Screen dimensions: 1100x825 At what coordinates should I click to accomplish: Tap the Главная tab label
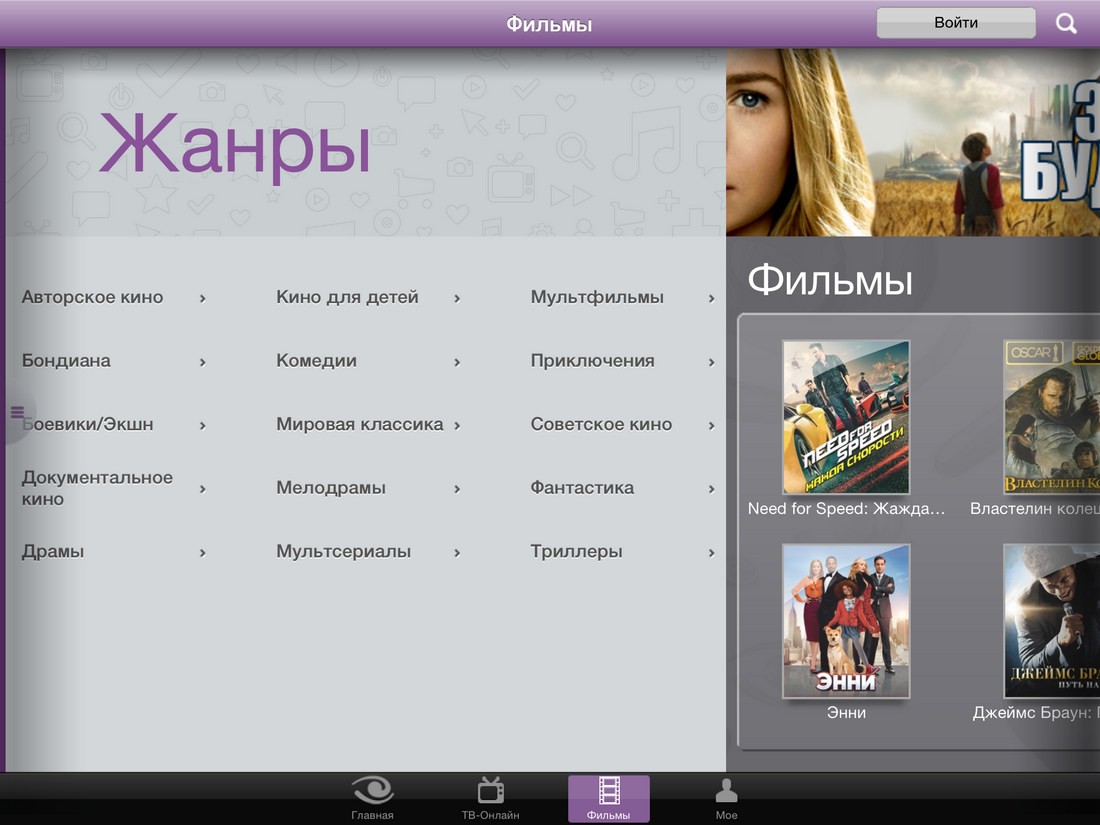click(x=373, y=815)
